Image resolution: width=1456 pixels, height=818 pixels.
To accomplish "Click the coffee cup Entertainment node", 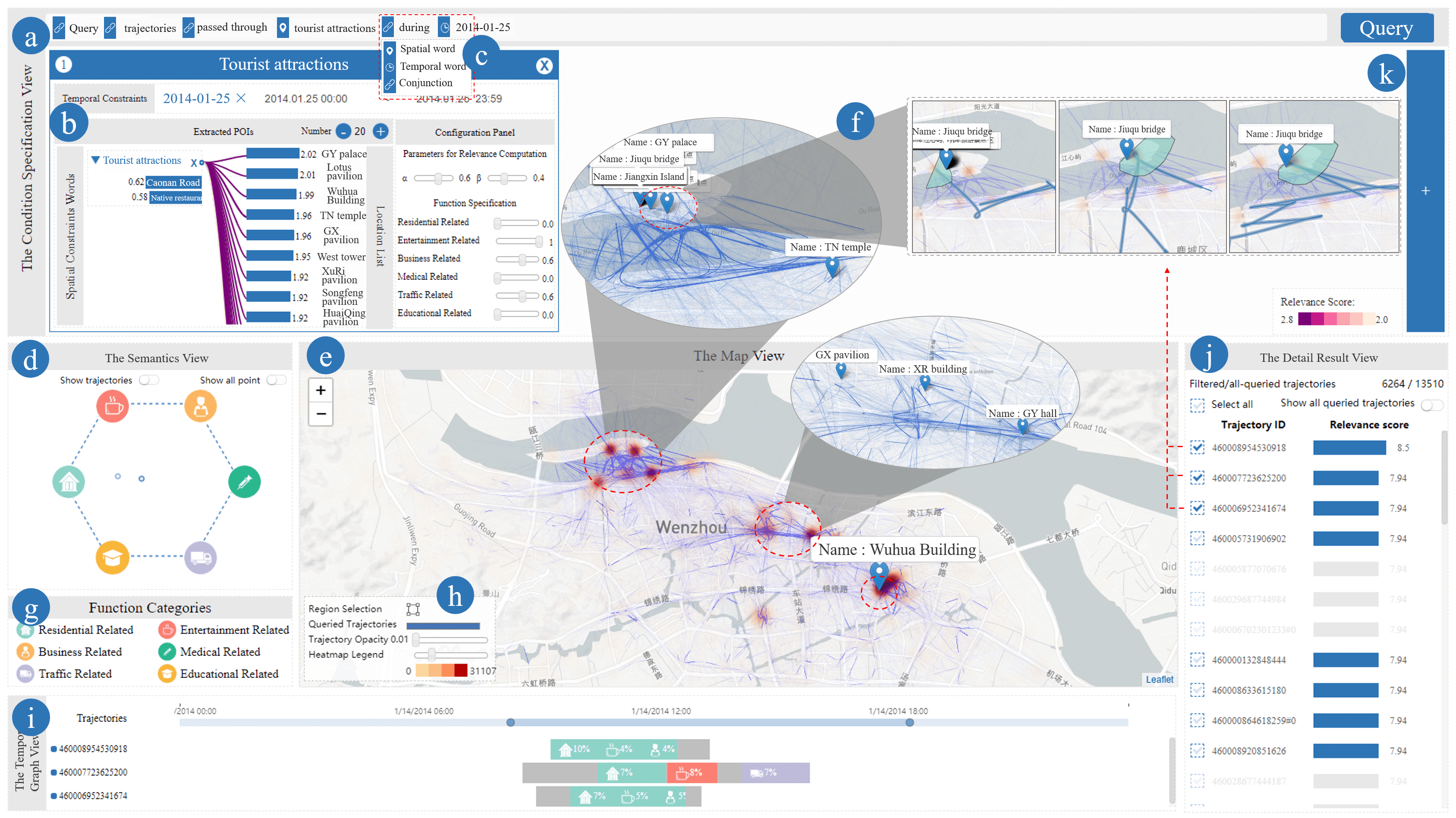I will pos(113,406).
